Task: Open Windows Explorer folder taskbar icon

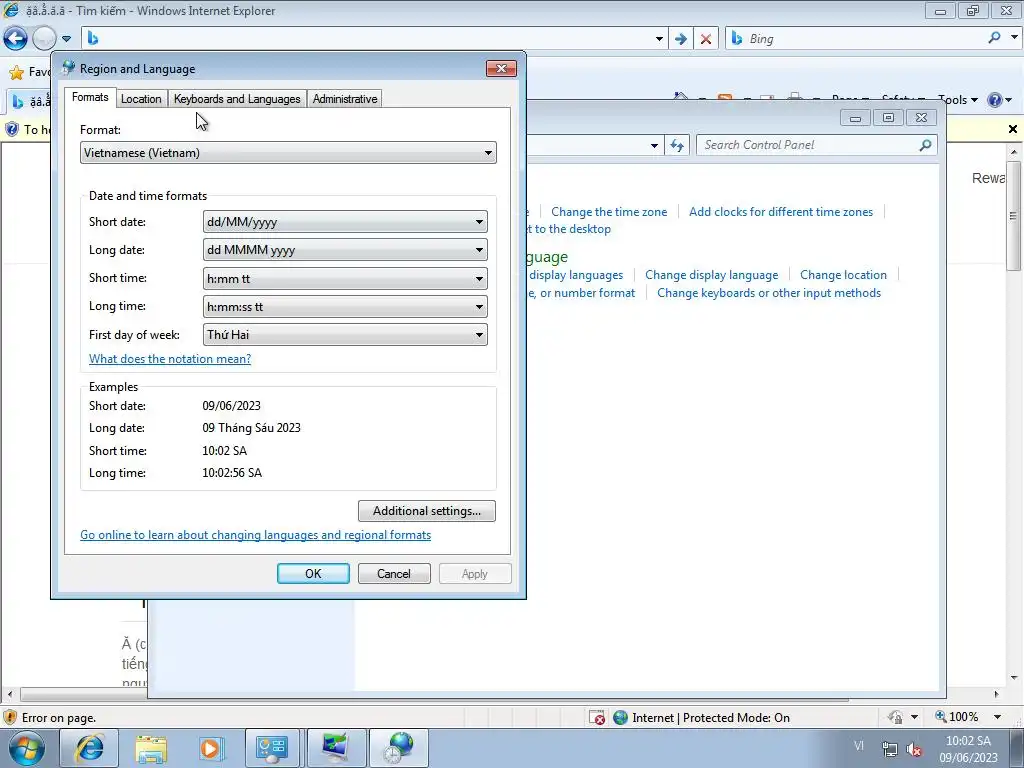Action: [151, 748]
